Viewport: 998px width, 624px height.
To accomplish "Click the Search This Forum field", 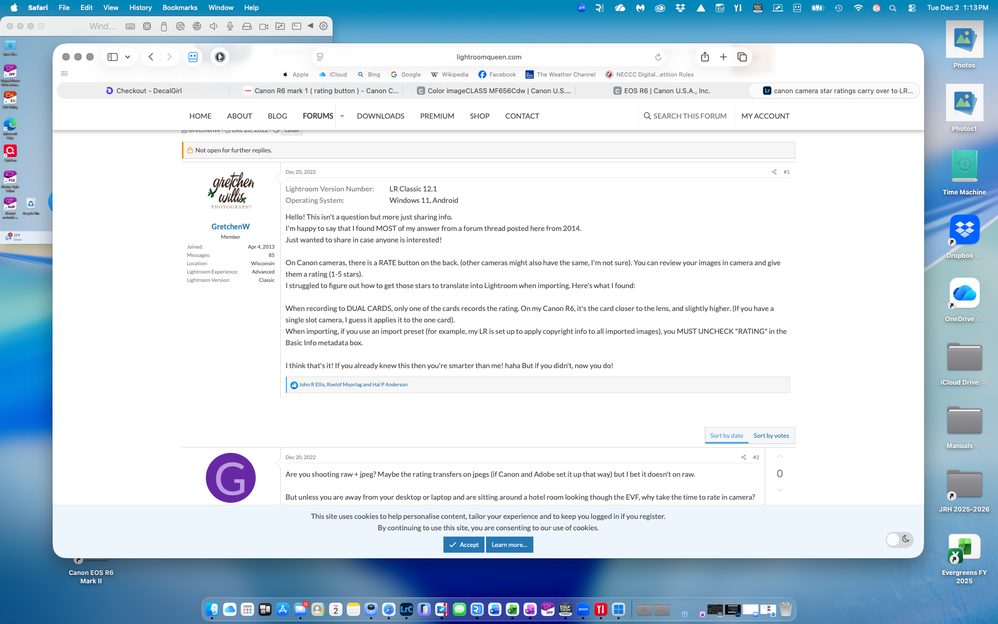I will click(684, 116).
